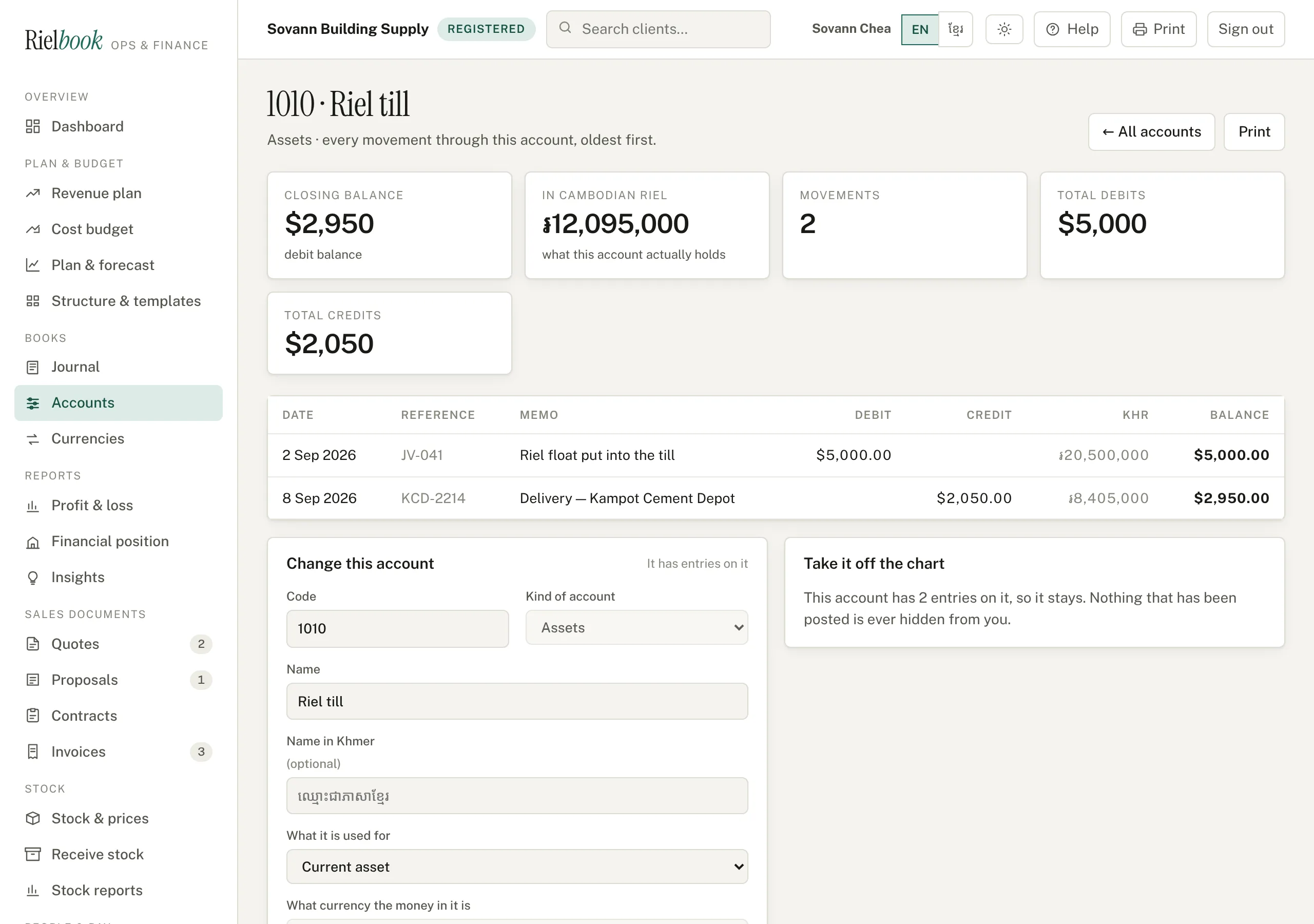Navigate to Invoices
Image resolution: width=1314 pixels, height=924 pixels.
coord(118,752)
